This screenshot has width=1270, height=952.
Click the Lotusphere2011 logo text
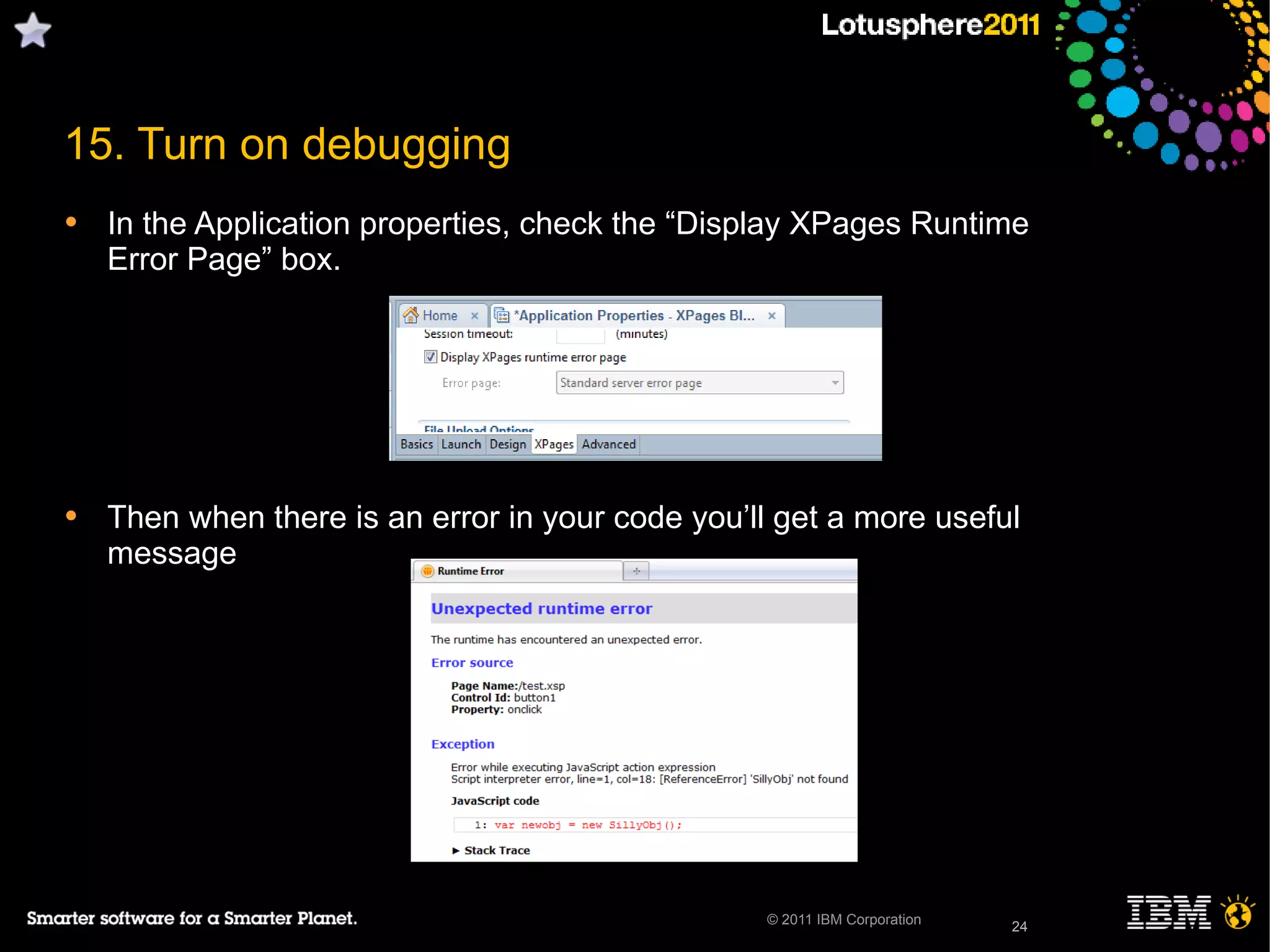click(930, 25)
